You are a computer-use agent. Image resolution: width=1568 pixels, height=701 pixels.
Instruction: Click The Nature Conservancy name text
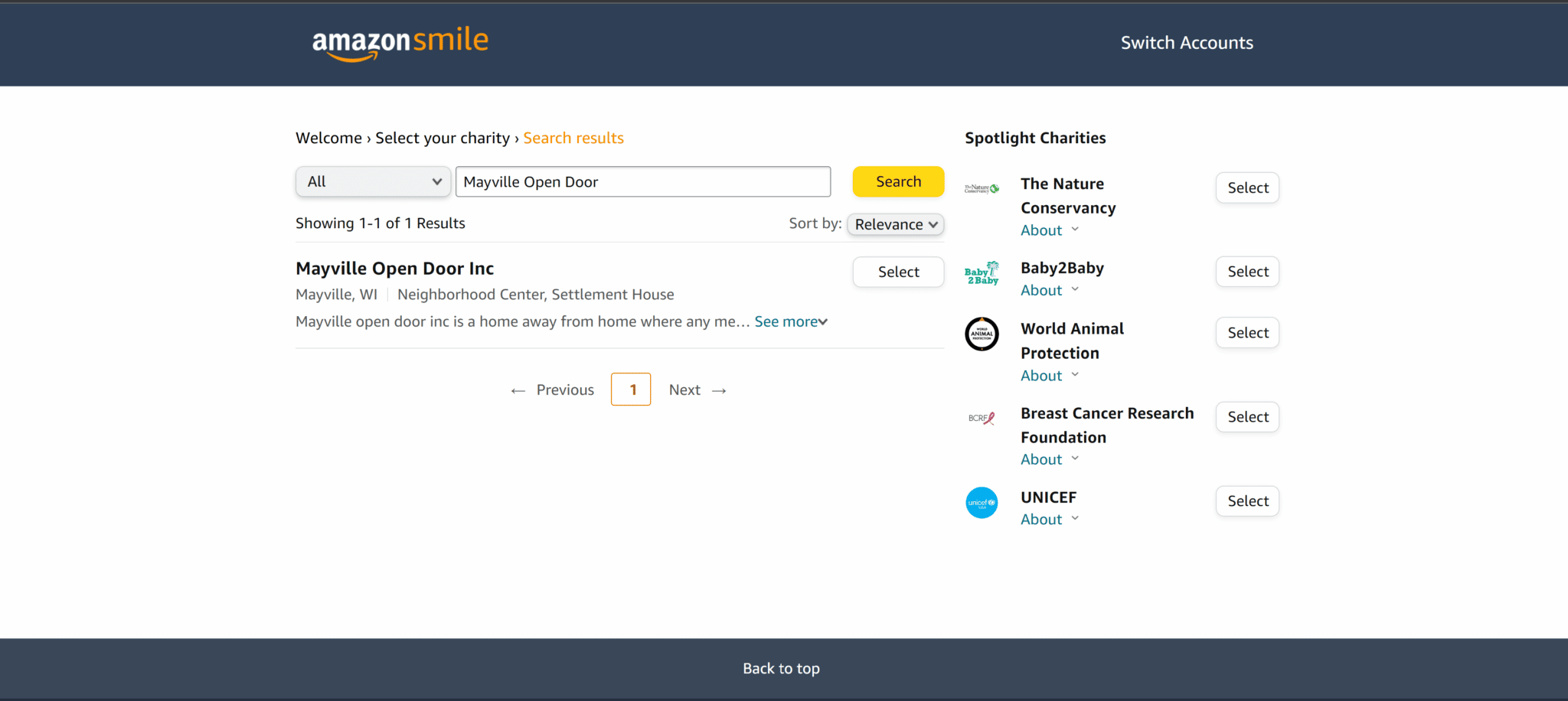coord(1068,196)
